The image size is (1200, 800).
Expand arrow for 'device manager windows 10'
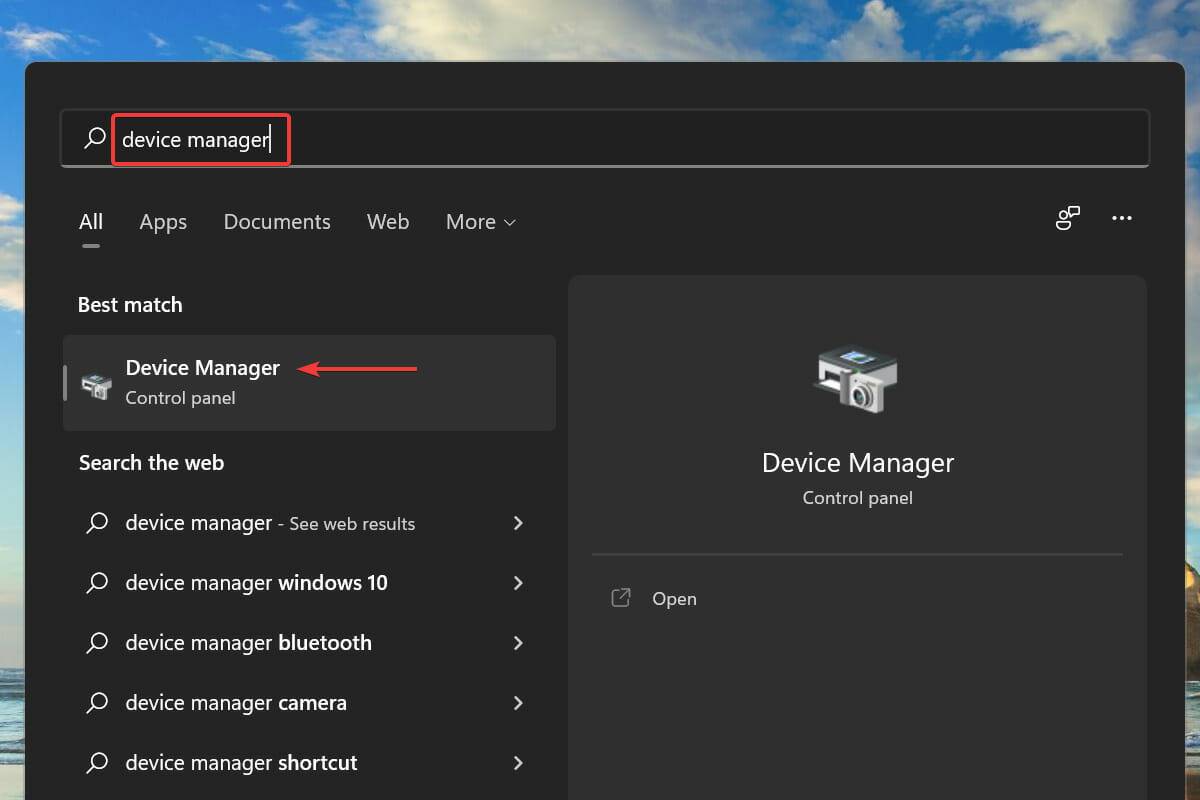(518, 583)
